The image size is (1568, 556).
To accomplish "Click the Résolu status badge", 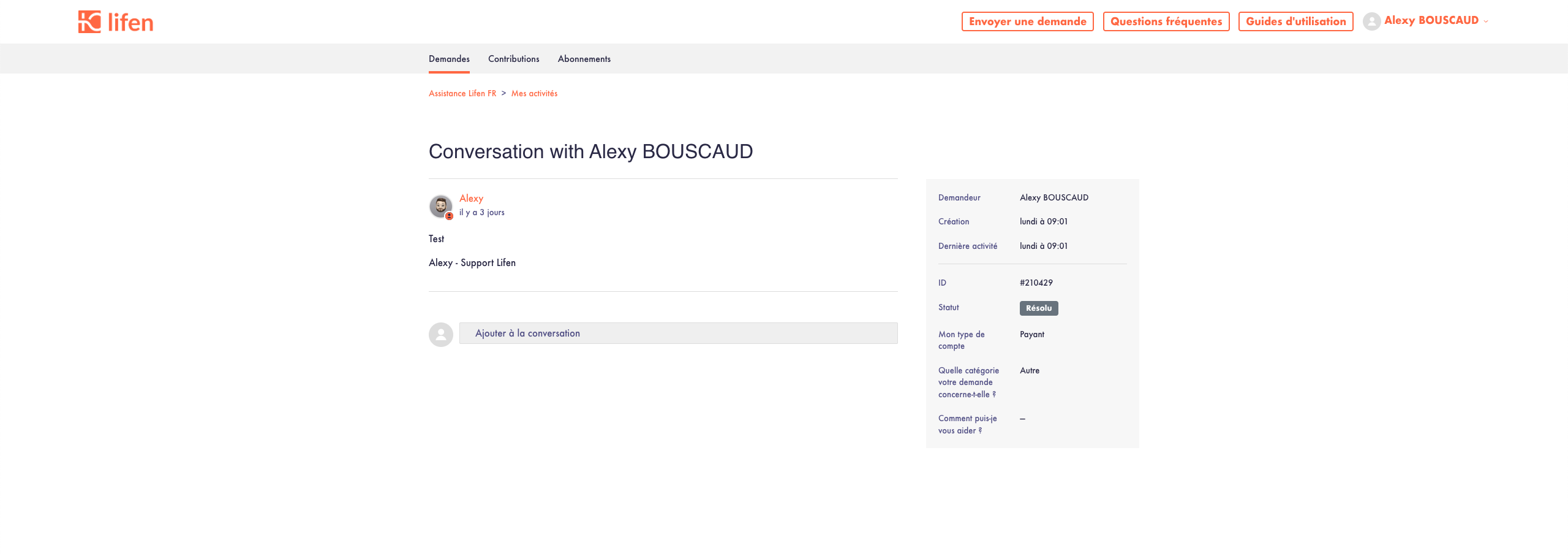I will (x=1038, y=308).
